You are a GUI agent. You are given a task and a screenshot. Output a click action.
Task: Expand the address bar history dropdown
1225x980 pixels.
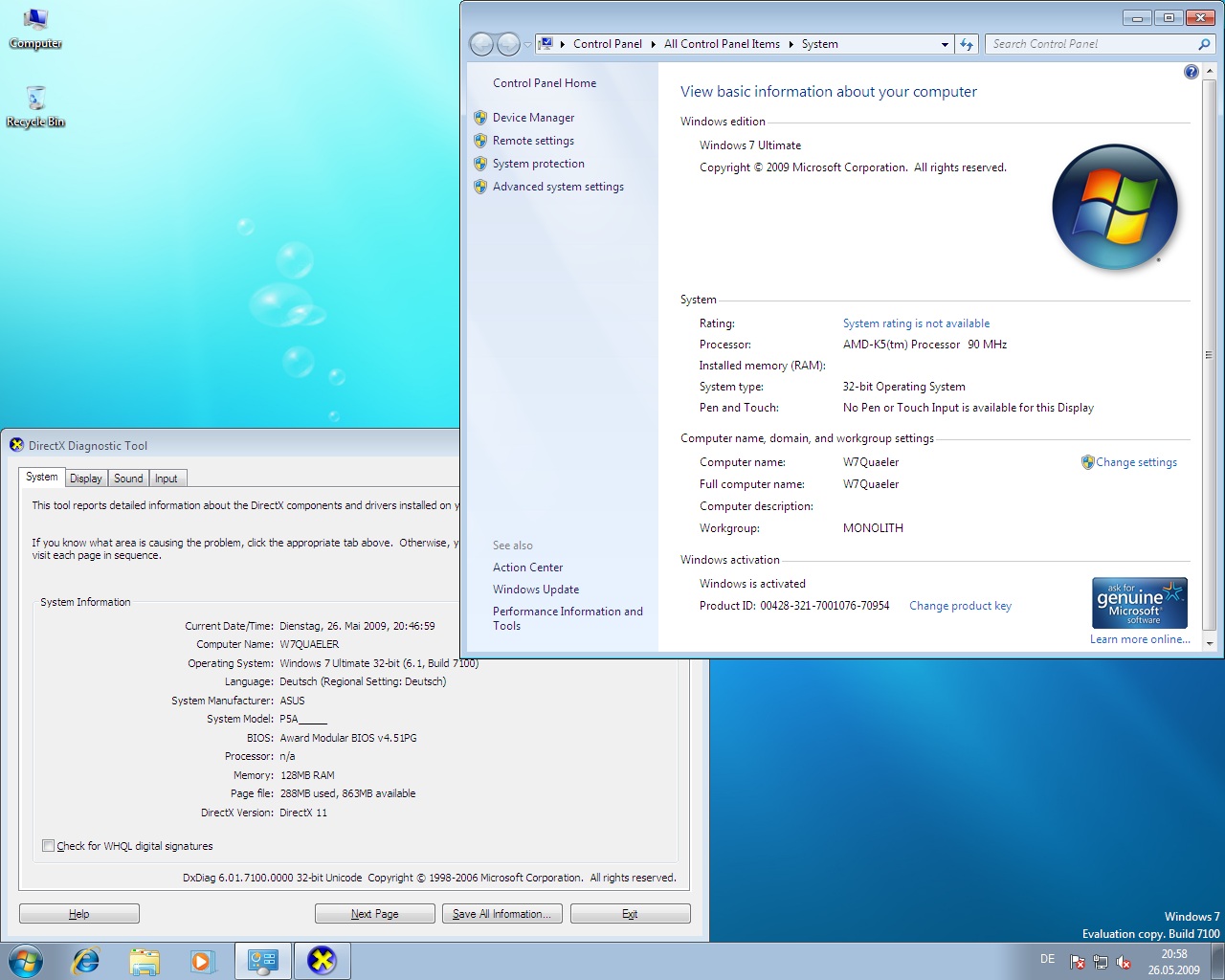(x=945, y=44)
